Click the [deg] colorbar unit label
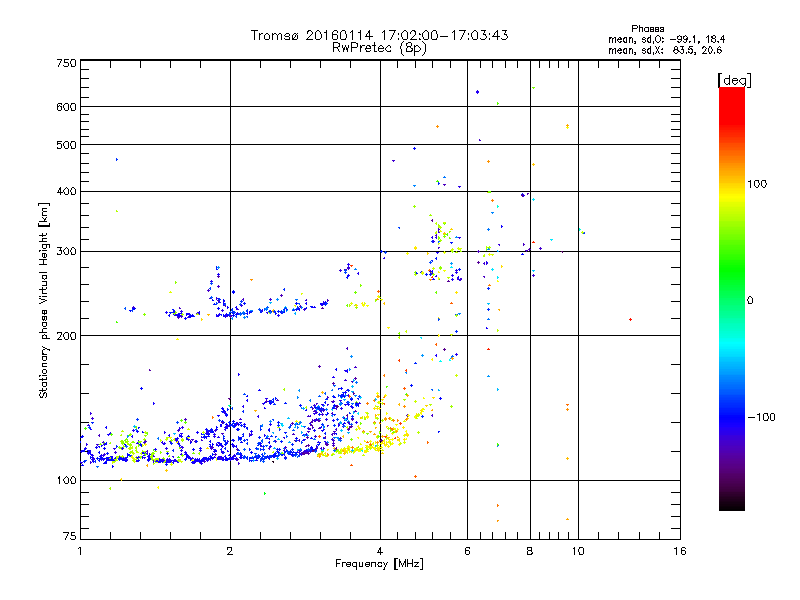Screen dimensions: 800x600 coord(734,80)
